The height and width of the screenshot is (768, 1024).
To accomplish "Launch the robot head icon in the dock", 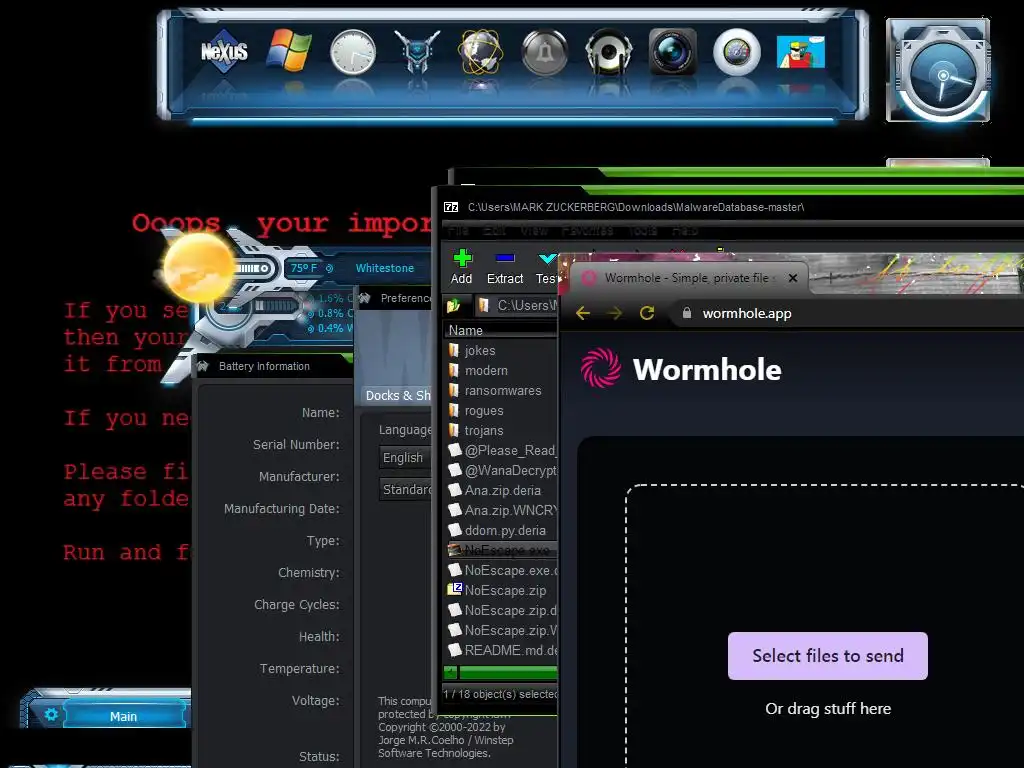I will tap(417, 52).
